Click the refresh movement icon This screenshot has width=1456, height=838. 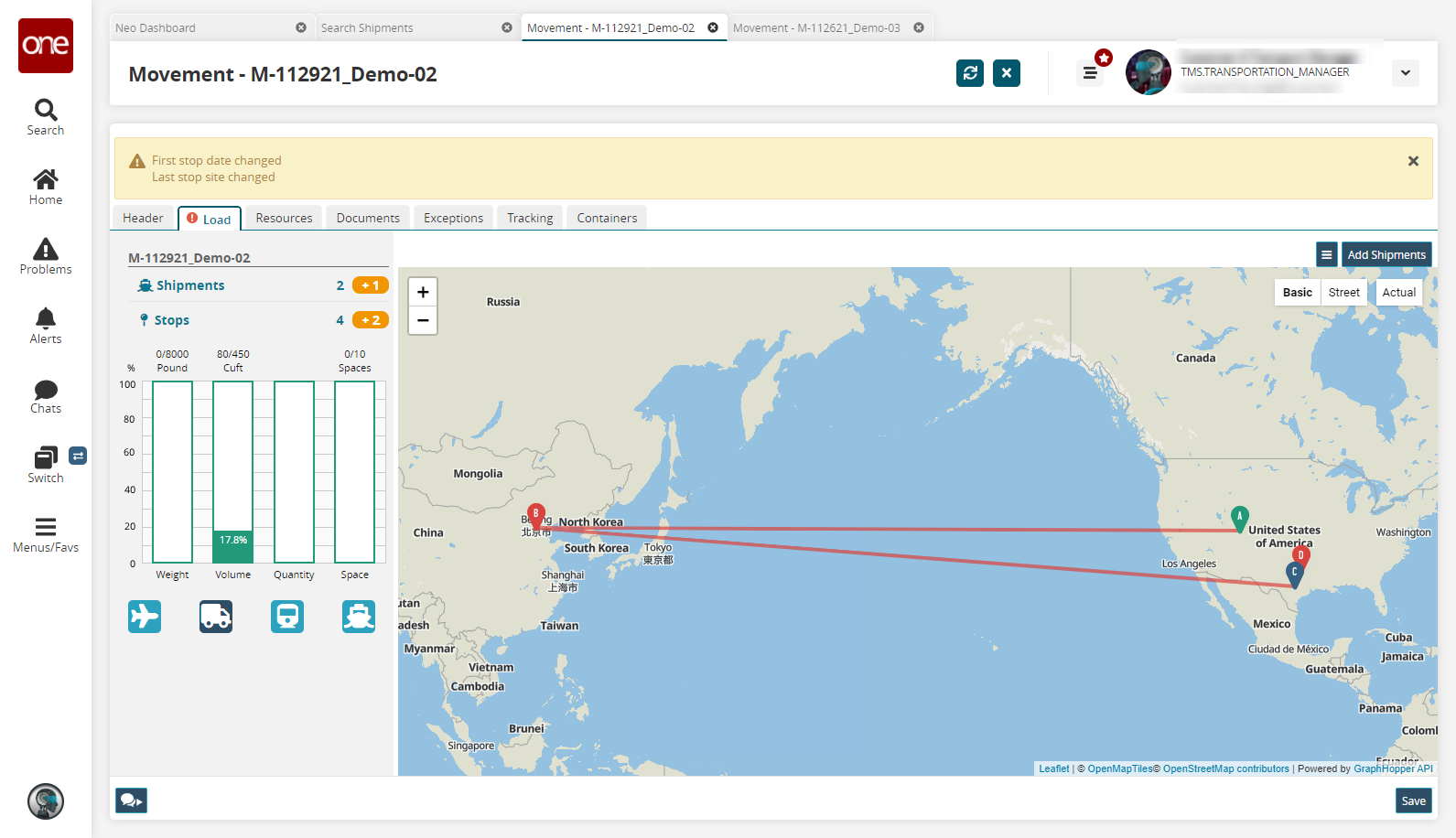pos(970,73)
